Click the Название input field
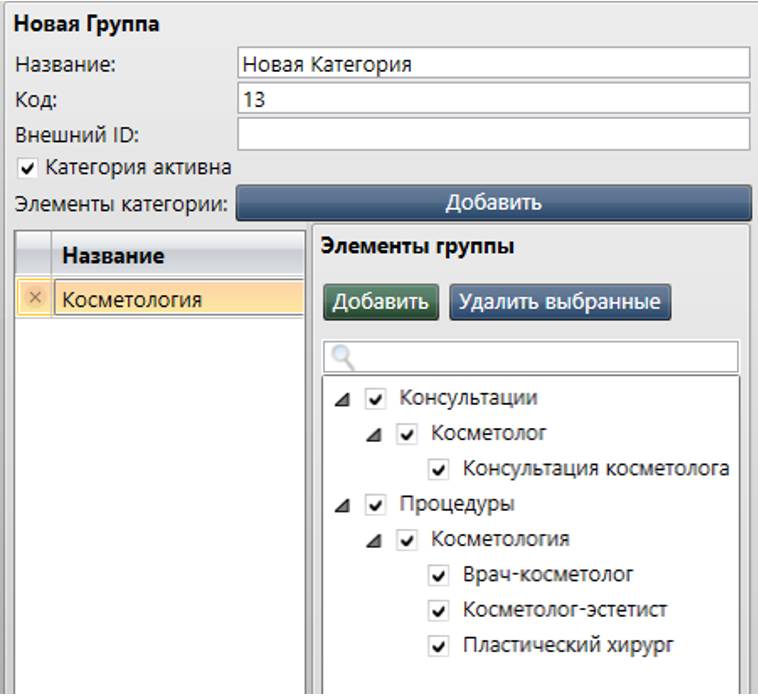The width and height of the screenshot is (758, 696). 493,64
